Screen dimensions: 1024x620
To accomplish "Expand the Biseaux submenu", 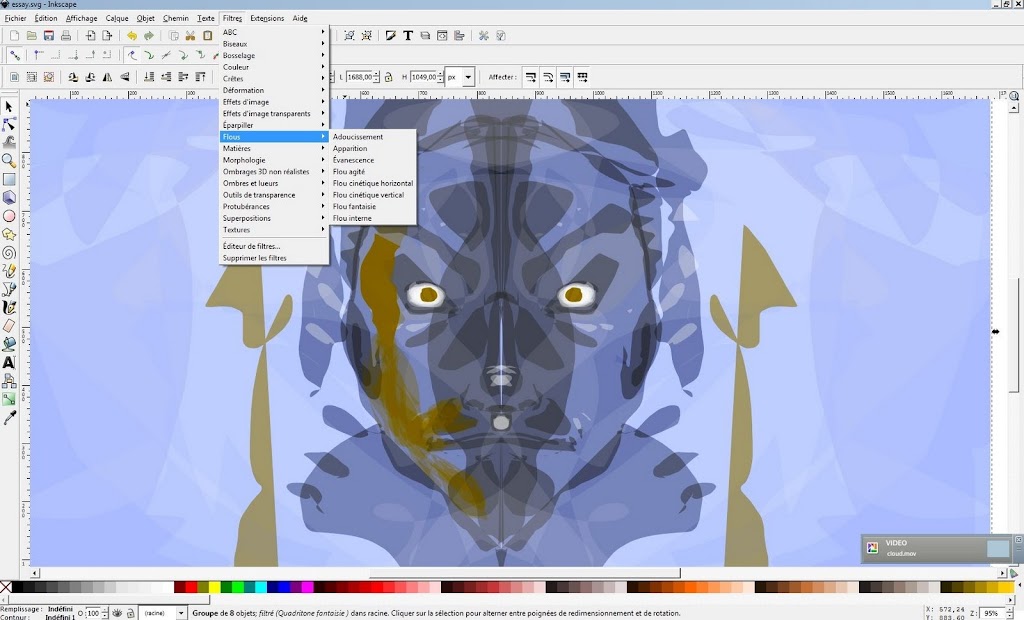I will [274, 44].
